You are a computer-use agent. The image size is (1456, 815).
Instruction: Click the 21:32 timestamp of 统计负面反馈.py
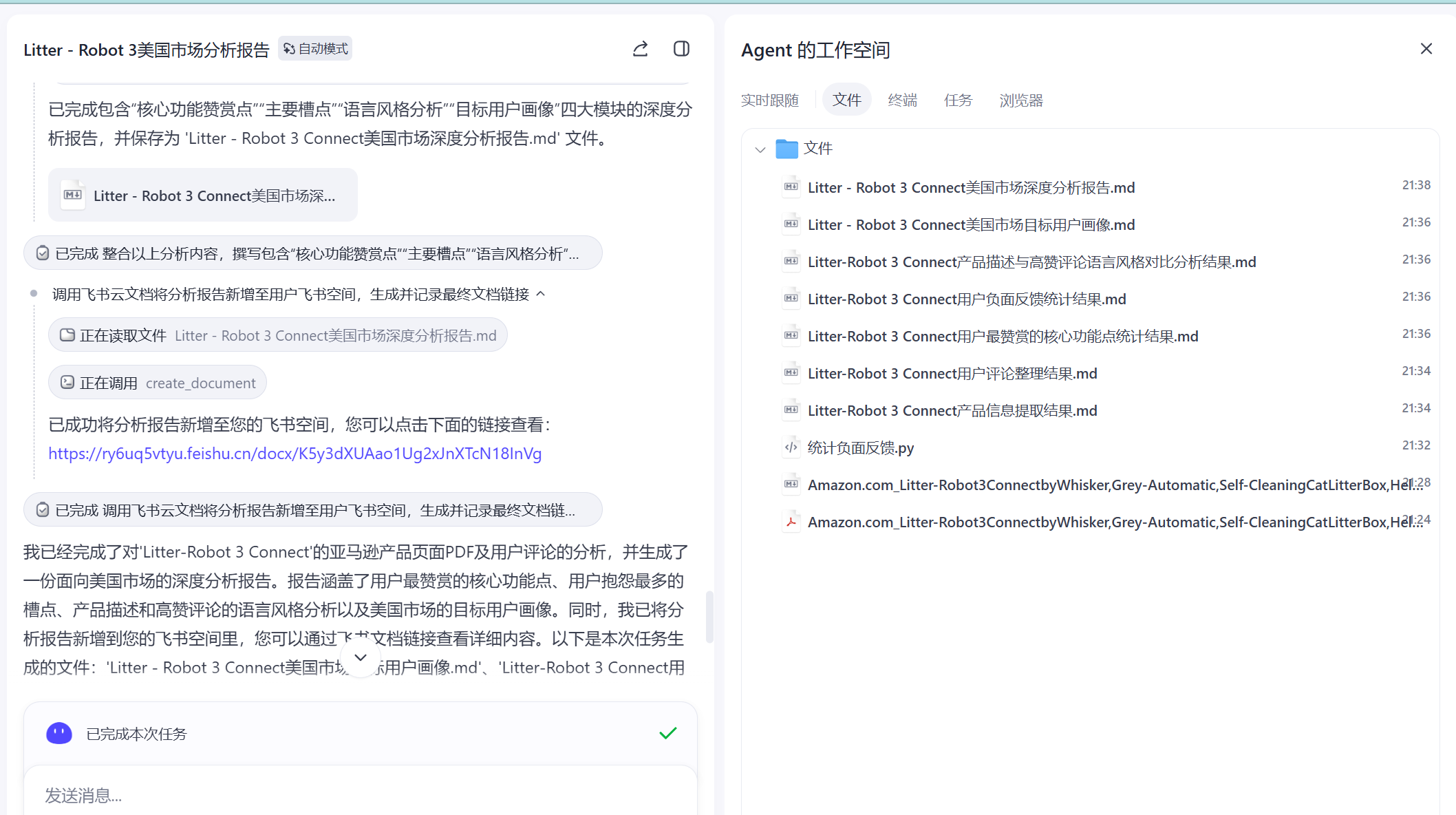point(1416,445)
